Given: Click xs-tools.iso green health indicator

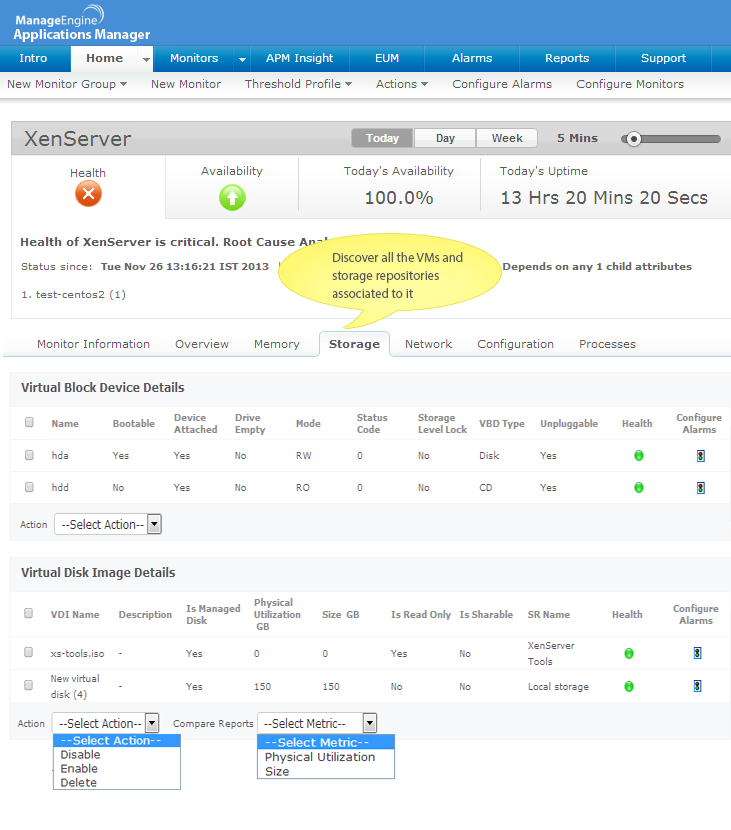Looking at the screenshot, I should point(629,654).
